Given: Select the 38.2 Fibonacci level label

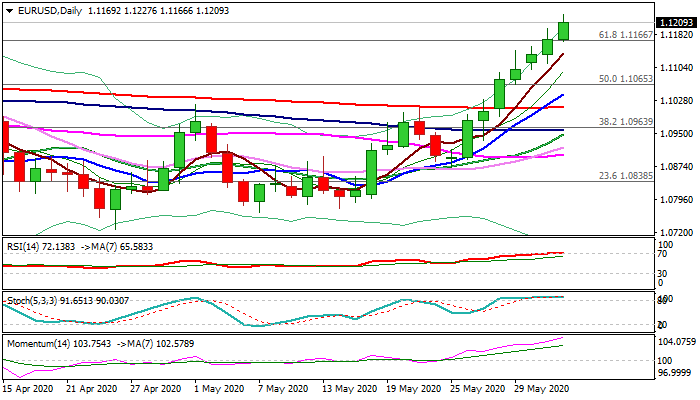Looking at the screenshot, I should [625, 121].
